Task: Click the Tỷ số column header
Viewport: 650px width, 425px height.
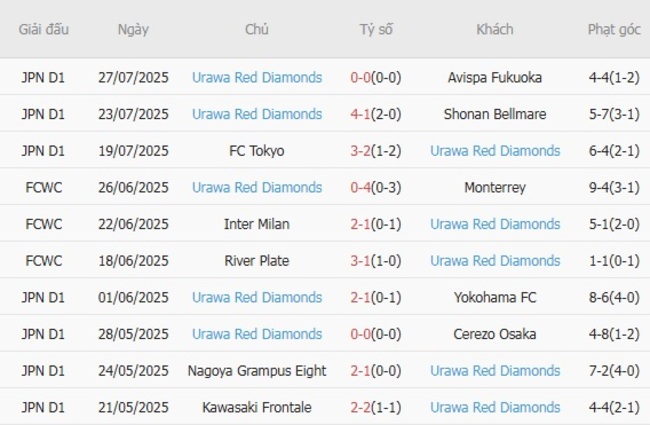Action: (x=376, y=29)
